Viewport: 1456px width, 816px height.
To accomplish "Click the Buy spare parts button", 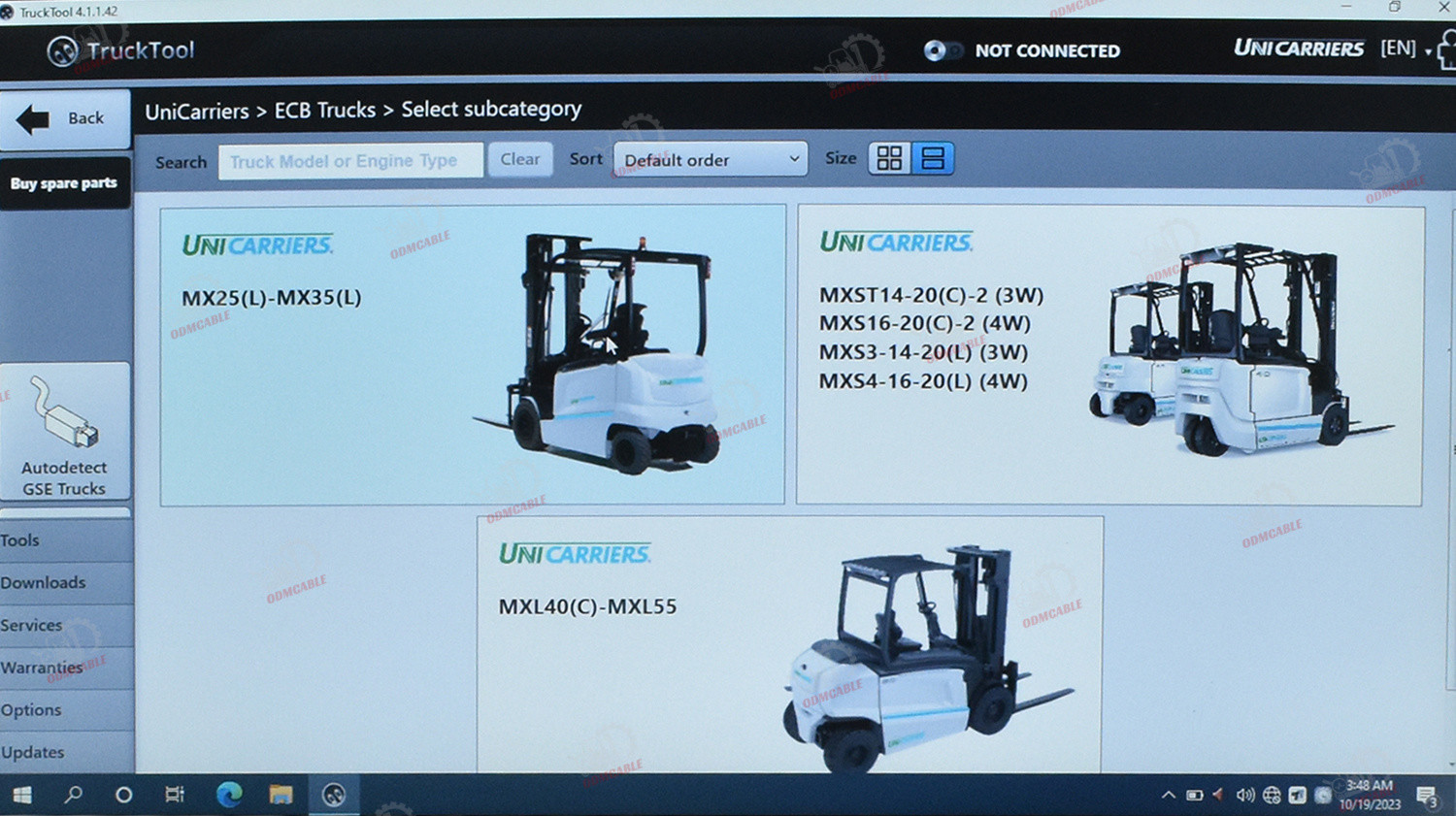I will click(65, 183).
